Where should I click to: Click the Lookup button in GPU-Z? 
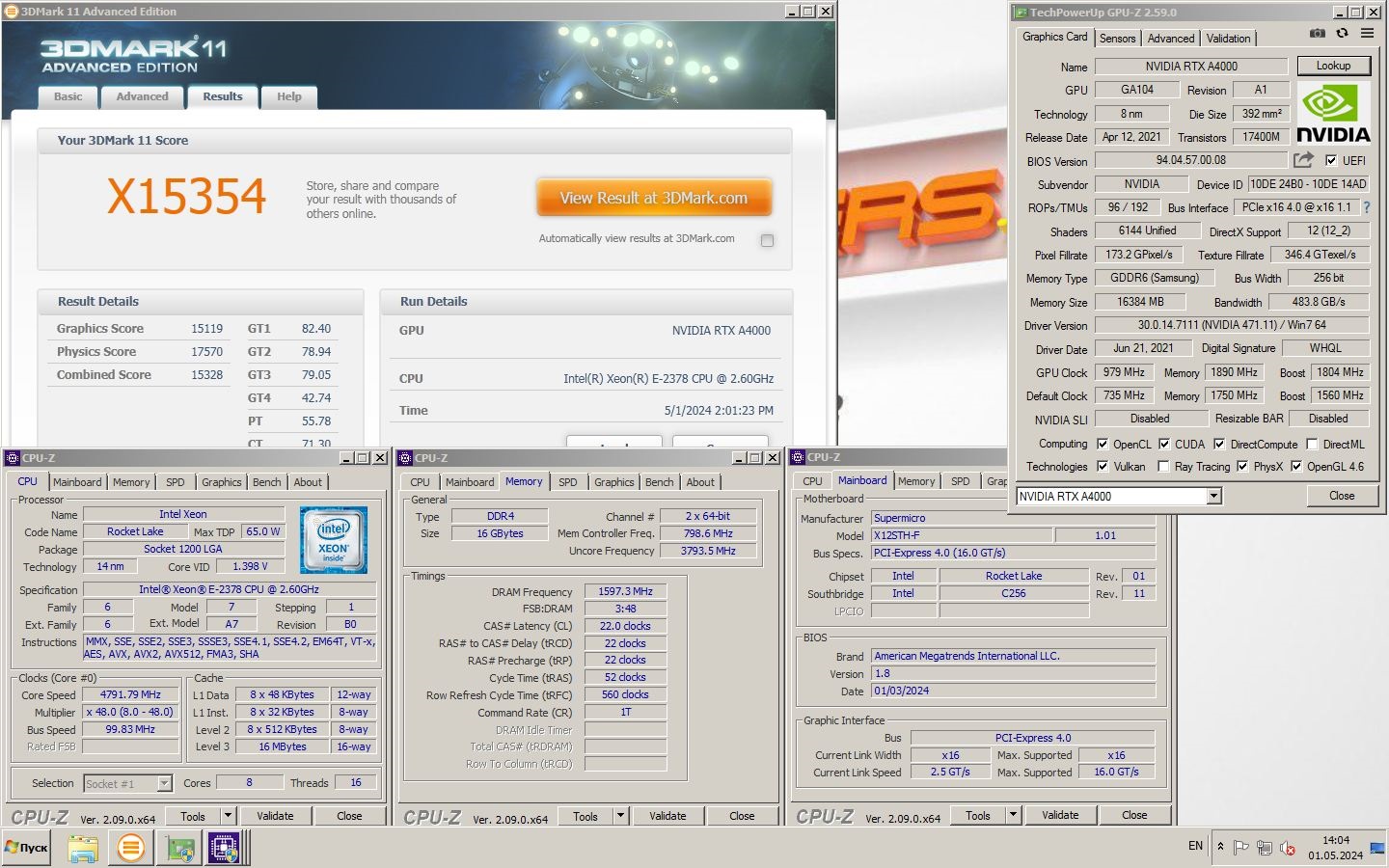1333,66
